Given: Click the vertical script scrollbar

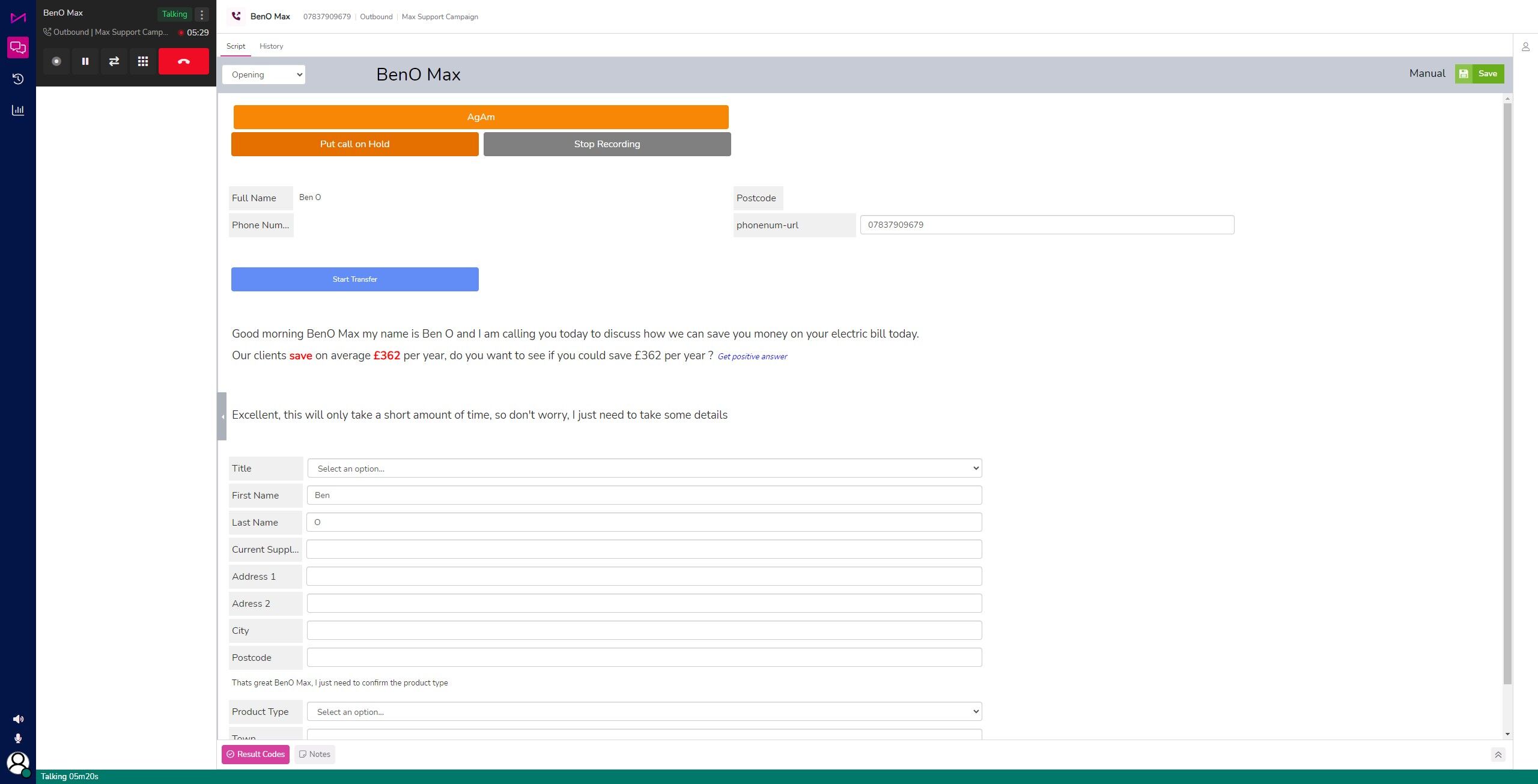Looking at the screenshot, I should [1507, 394].
